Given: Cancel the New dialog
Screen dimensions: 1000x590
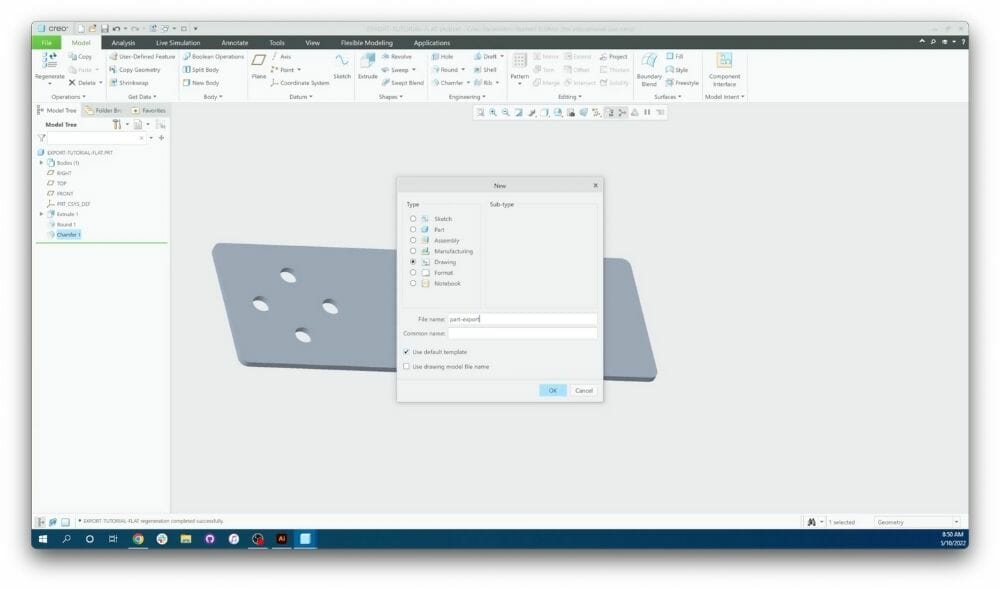Looking at the screenshot, I should 584,391.
